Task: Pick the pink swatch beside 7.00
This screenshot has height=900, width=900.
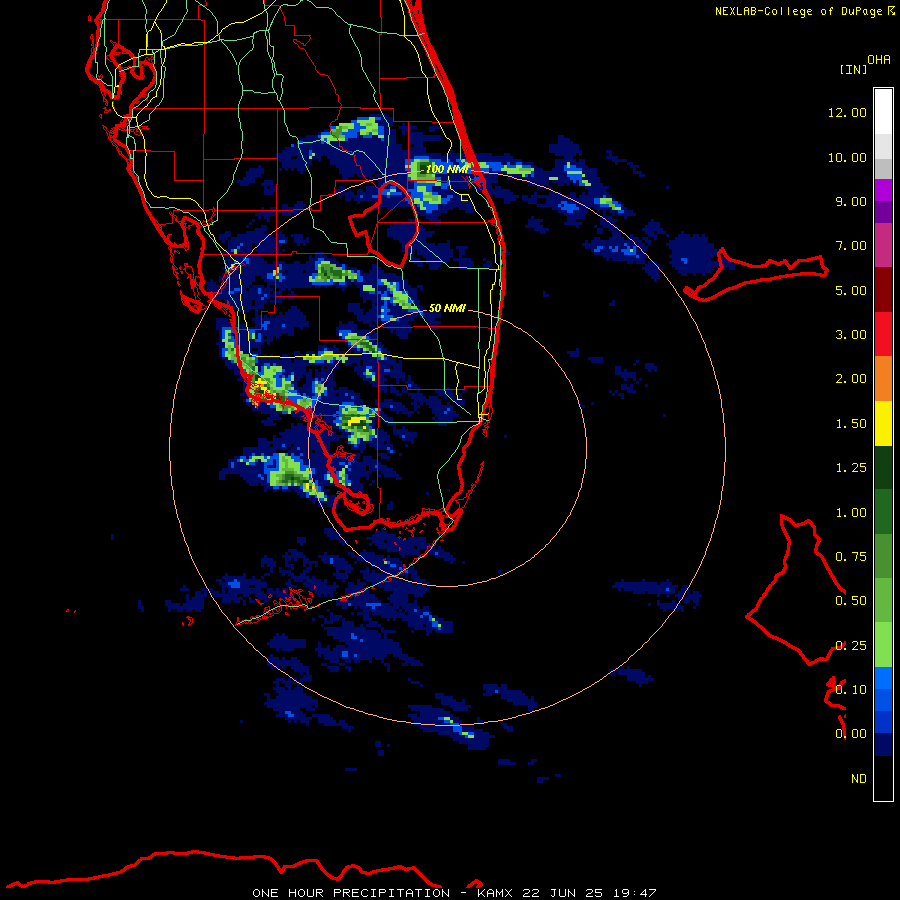Action: pos(883,245)
